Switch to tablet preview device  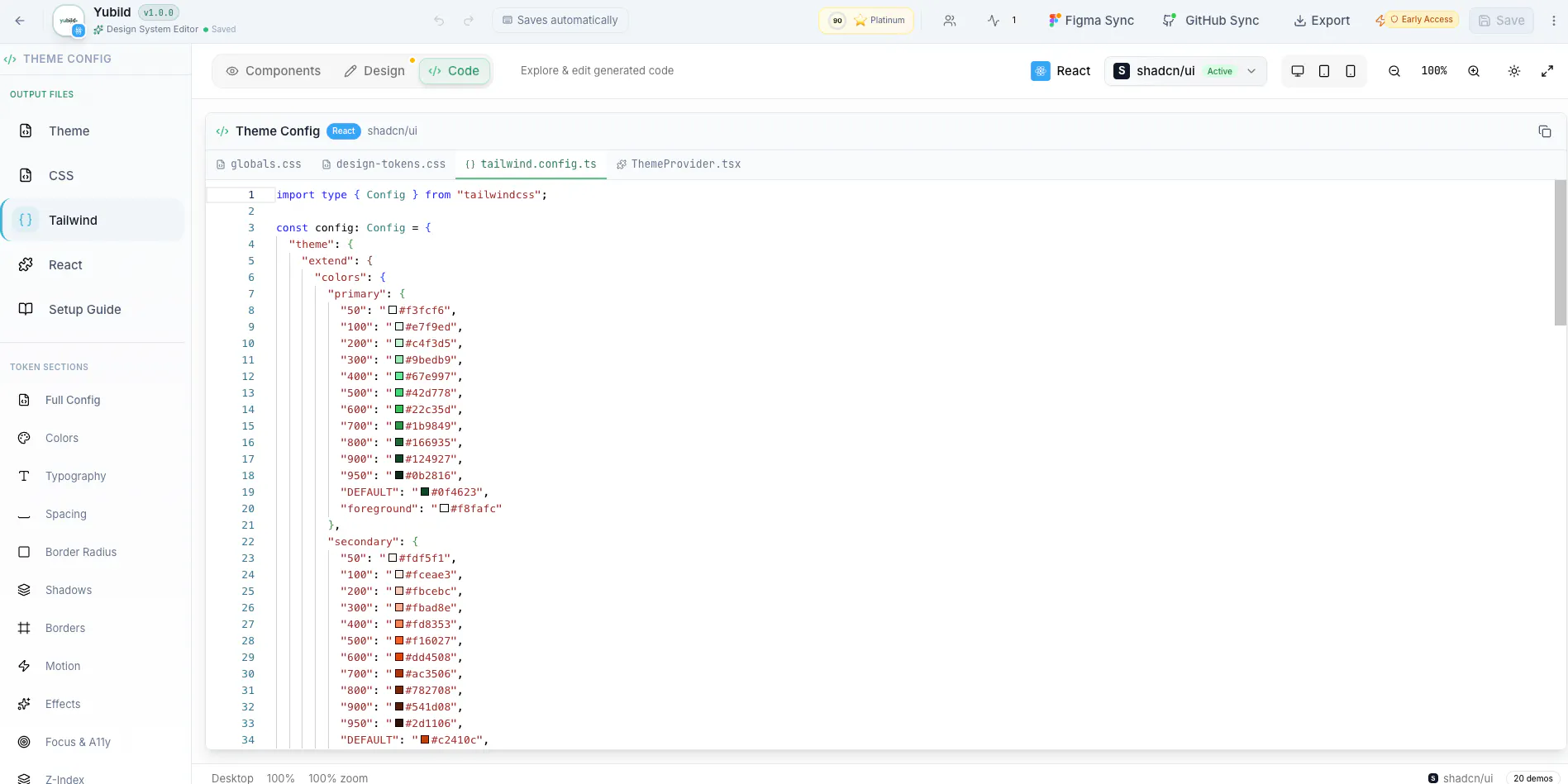coord(1324,71)
